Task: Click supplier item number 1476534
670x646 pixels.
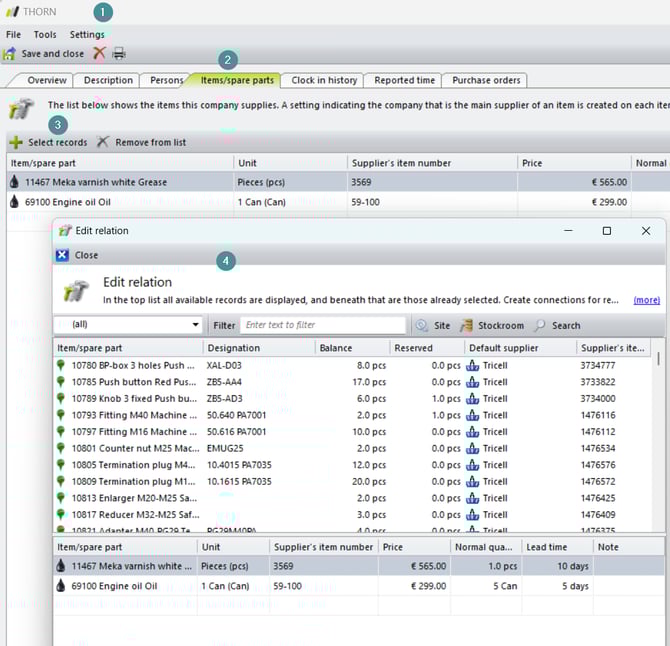Action: click(598, 448)
